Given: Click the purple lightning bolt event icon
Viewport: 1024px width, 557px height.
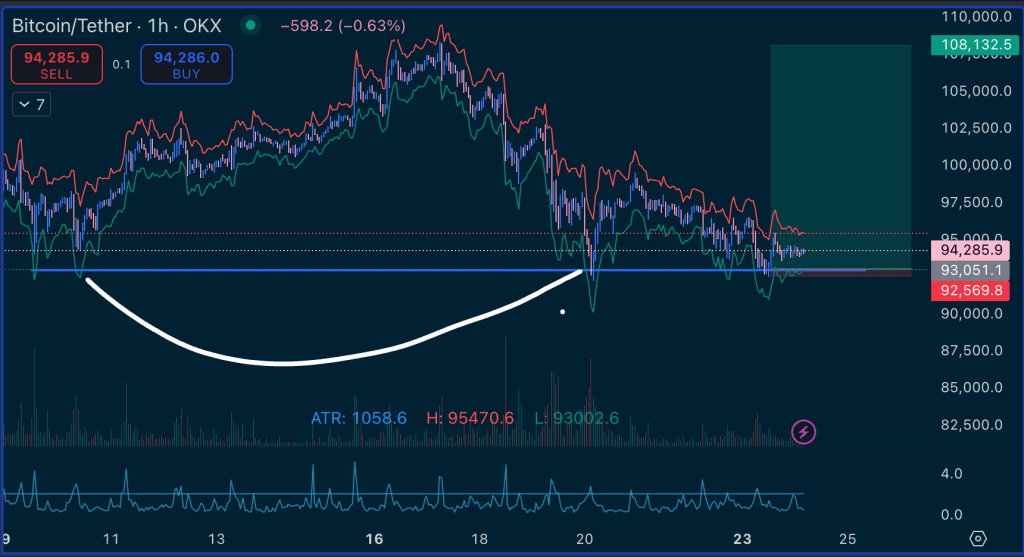Looking at the screenshot, I should click(802, 432).
